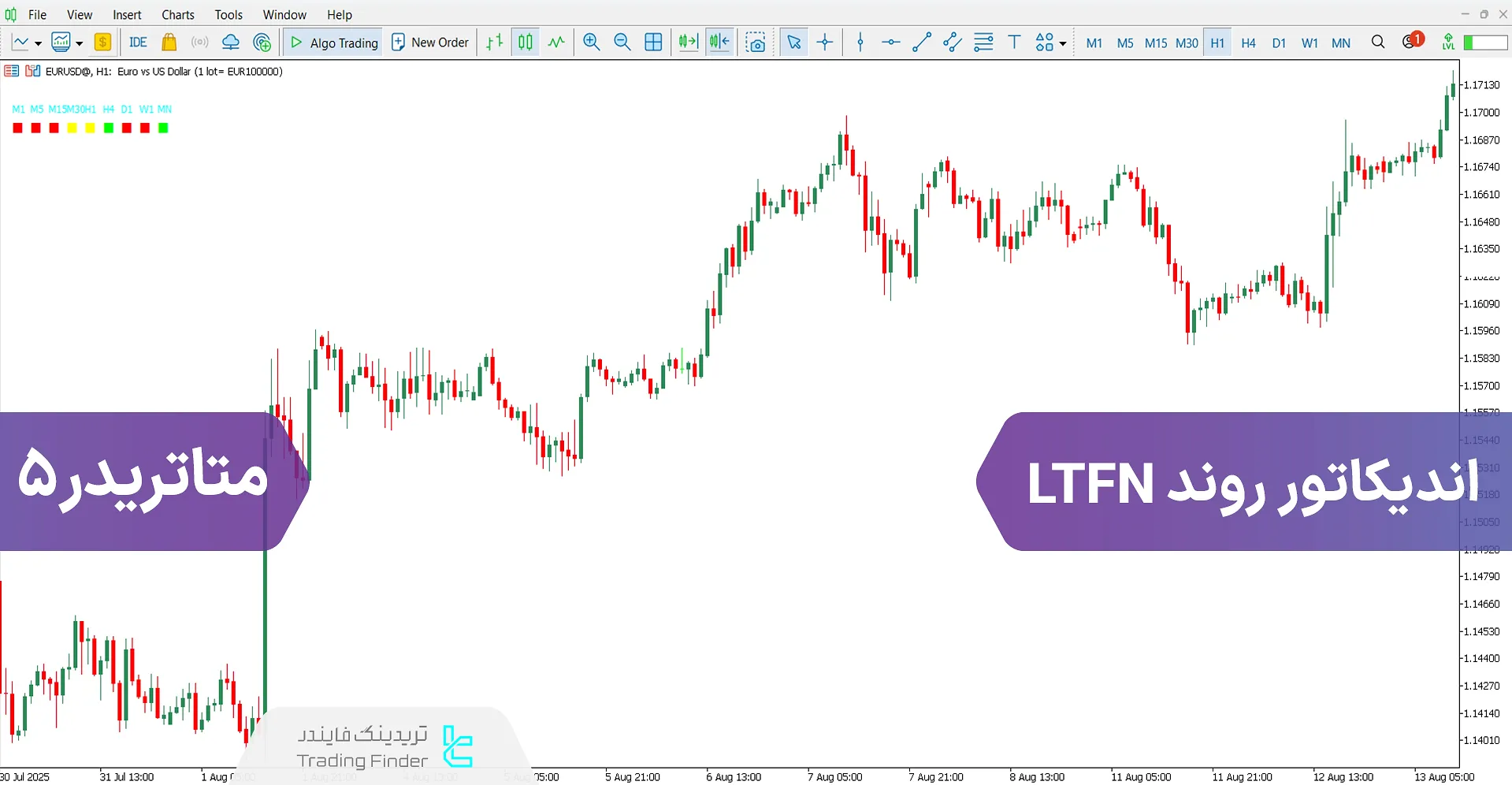Viewport: 1512px width, 785px height.
Task: Open the chart type dropdown arrow
Action: (38, 43)
